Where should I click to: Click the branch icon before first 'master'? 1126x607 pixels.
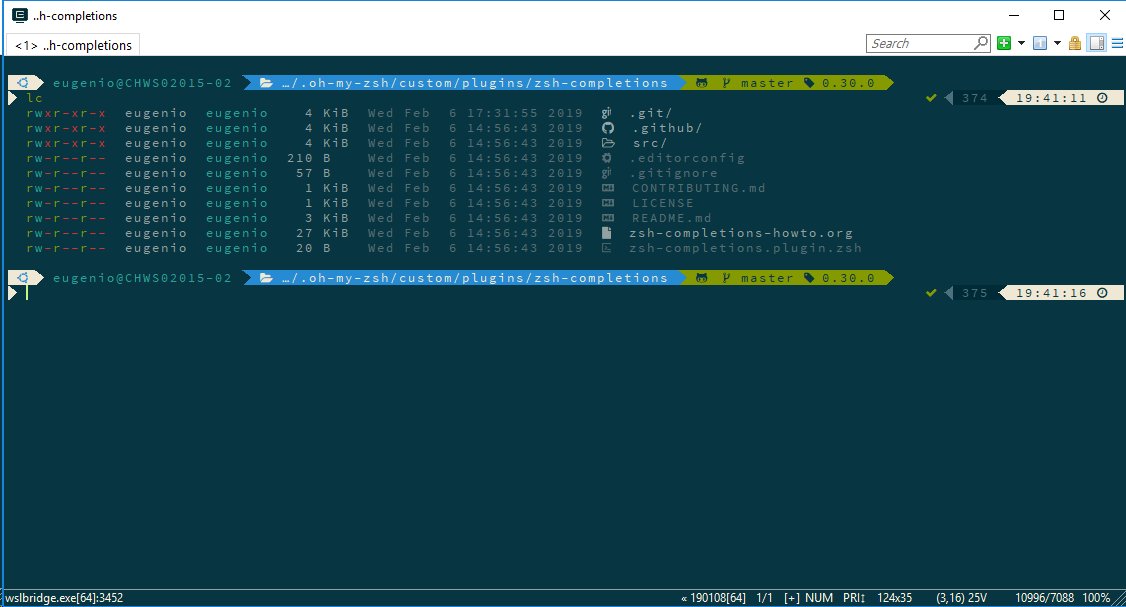[726, 83]
